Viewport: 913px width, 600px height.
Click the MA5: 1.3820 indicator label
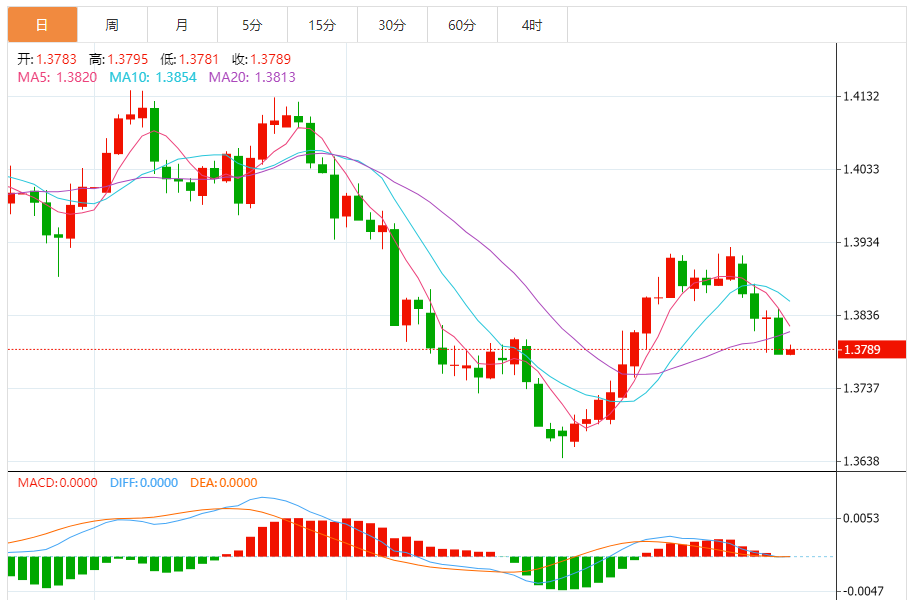point(57,77)
